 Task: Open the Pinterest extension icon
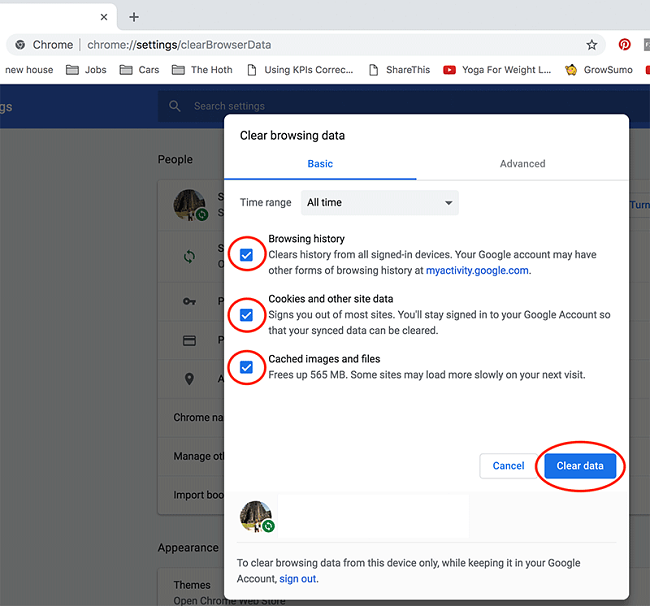(624, 44)
